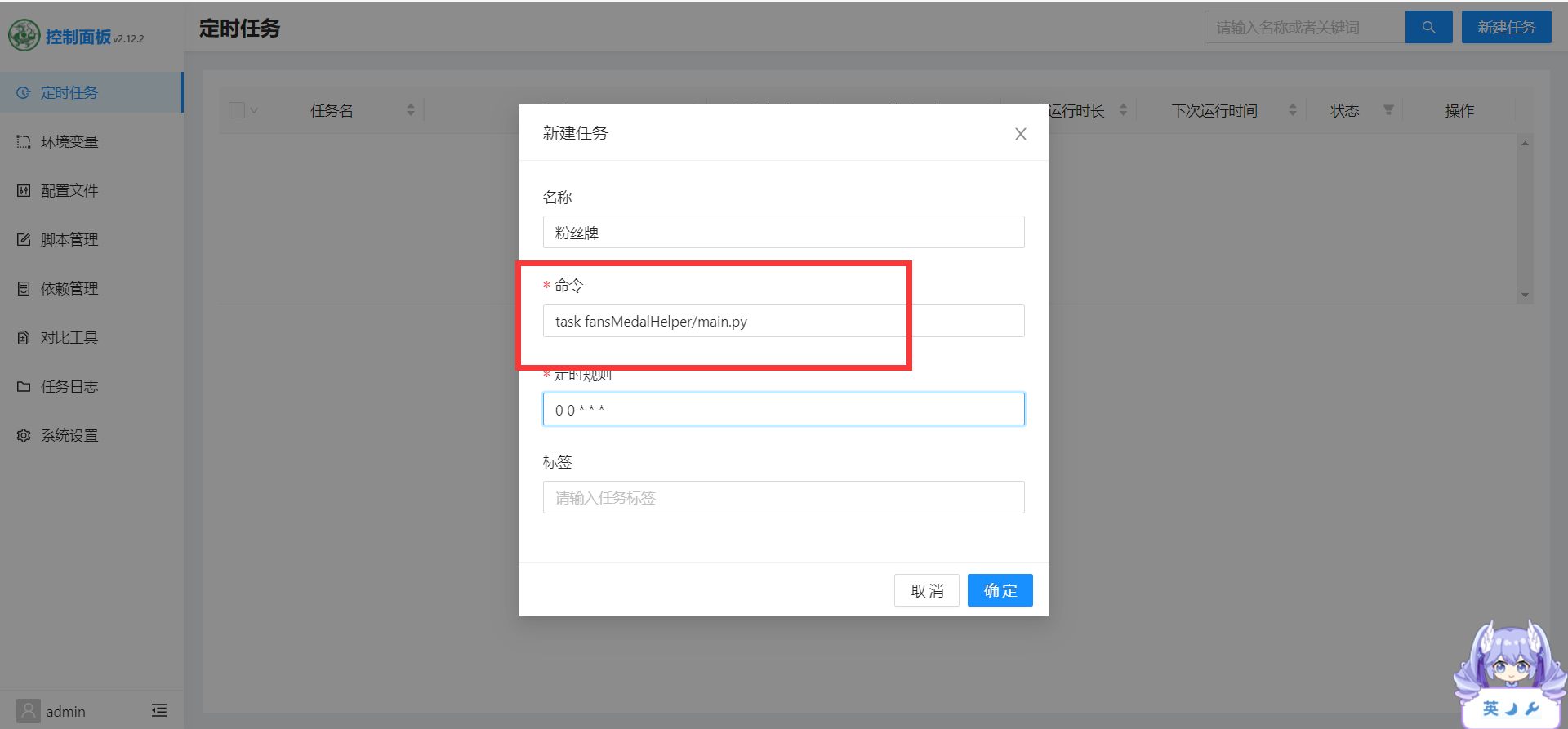
Task: Click the 控制面板 logo icon
Action: pos(24,35)
